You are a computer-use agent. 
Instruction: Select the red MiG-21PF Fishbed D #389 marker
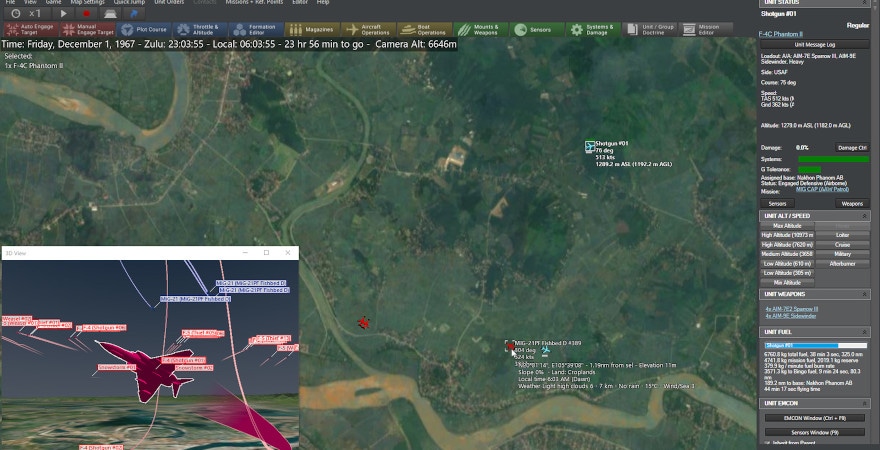point(510,346)
